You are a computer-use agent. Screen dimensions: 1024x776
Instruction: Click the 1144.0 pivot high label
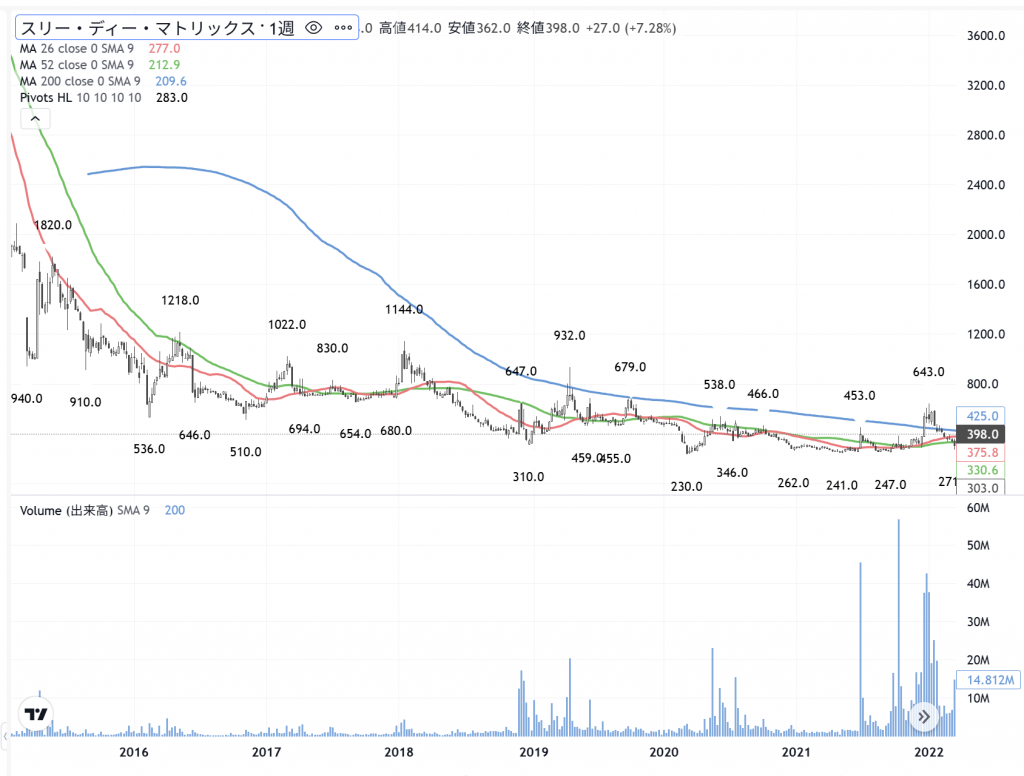click(x=404, y=310)
